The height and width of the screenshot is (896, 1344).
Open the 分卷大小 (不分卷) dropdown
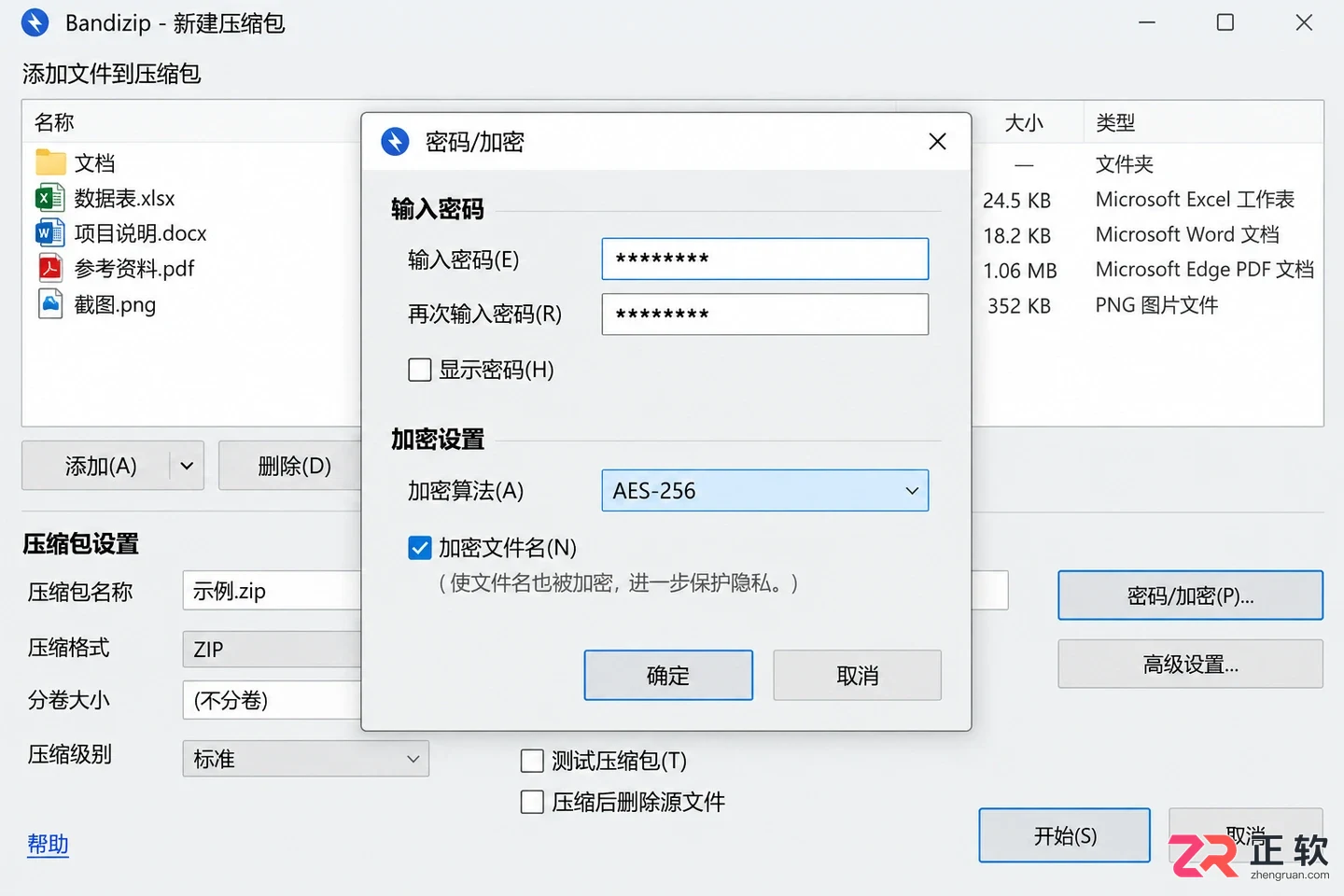[272, 700]
